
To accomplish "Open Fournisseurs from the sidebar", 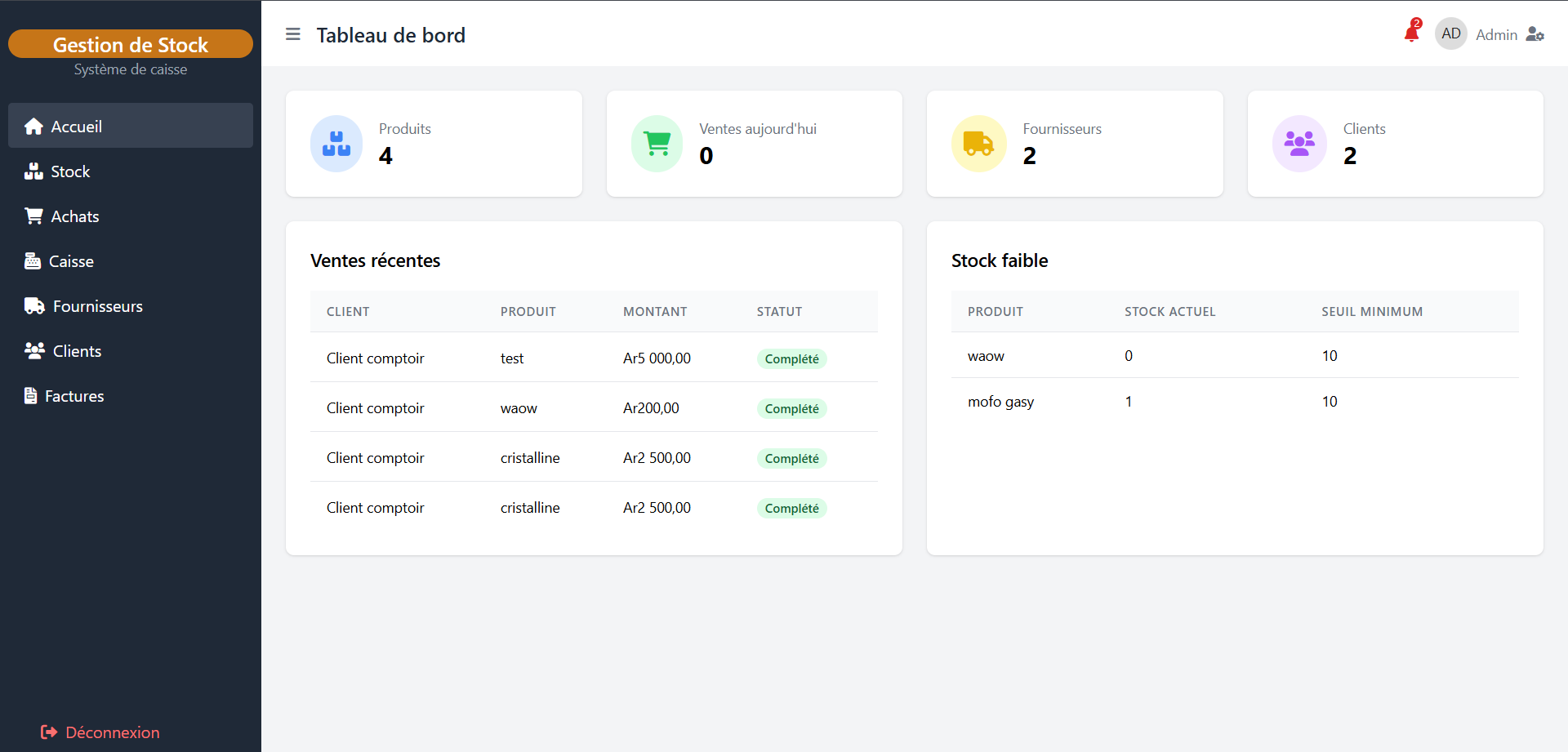I will [x=97, y=306].
